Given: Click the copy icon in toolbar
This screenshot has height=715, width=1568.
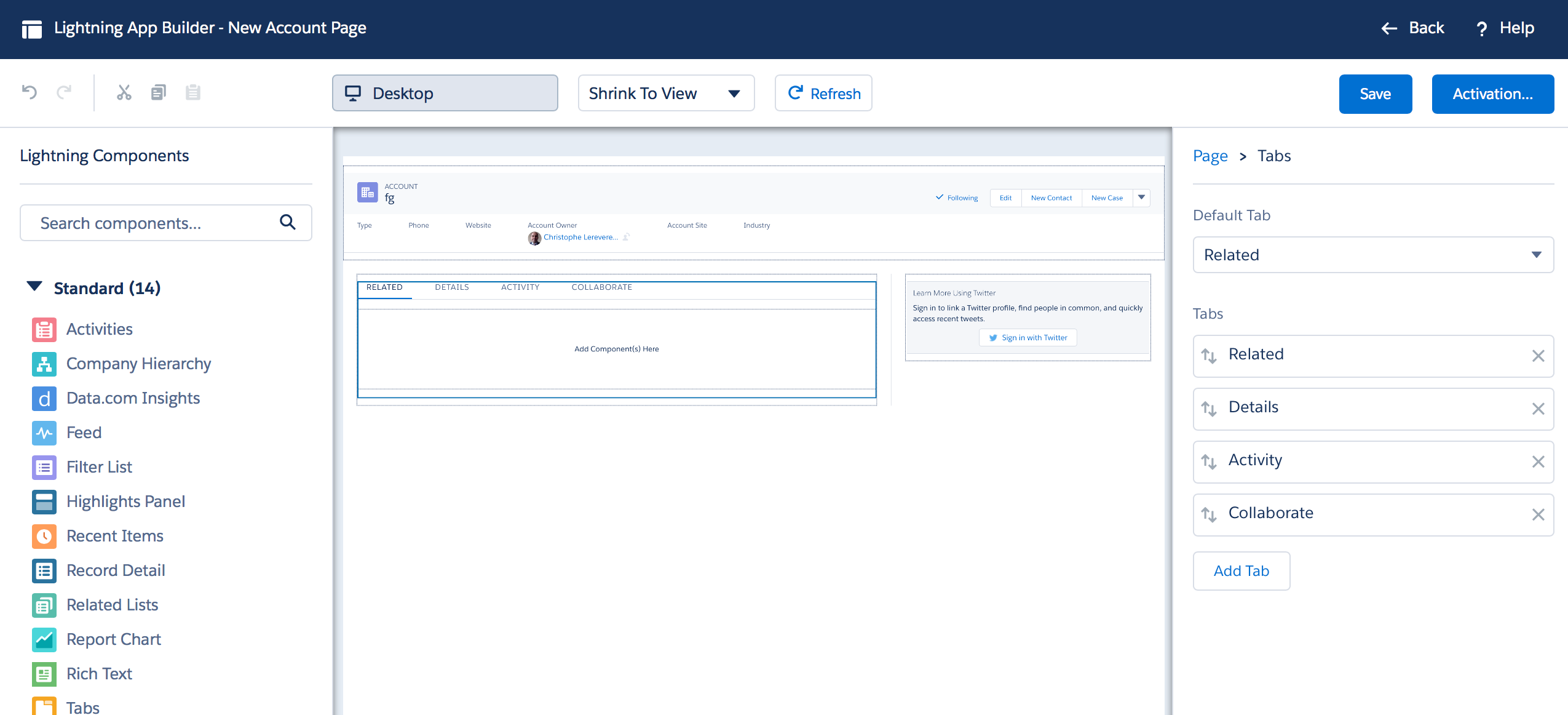Looking at the screenshot, I should tap(159, 92).
